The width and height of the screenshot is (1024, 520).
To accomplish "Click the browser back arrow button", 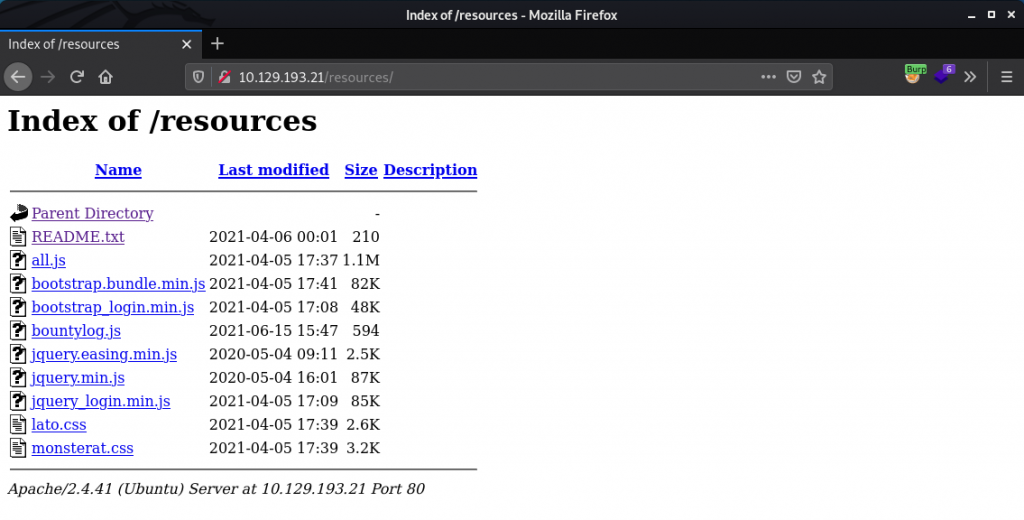I will (18, 77).
